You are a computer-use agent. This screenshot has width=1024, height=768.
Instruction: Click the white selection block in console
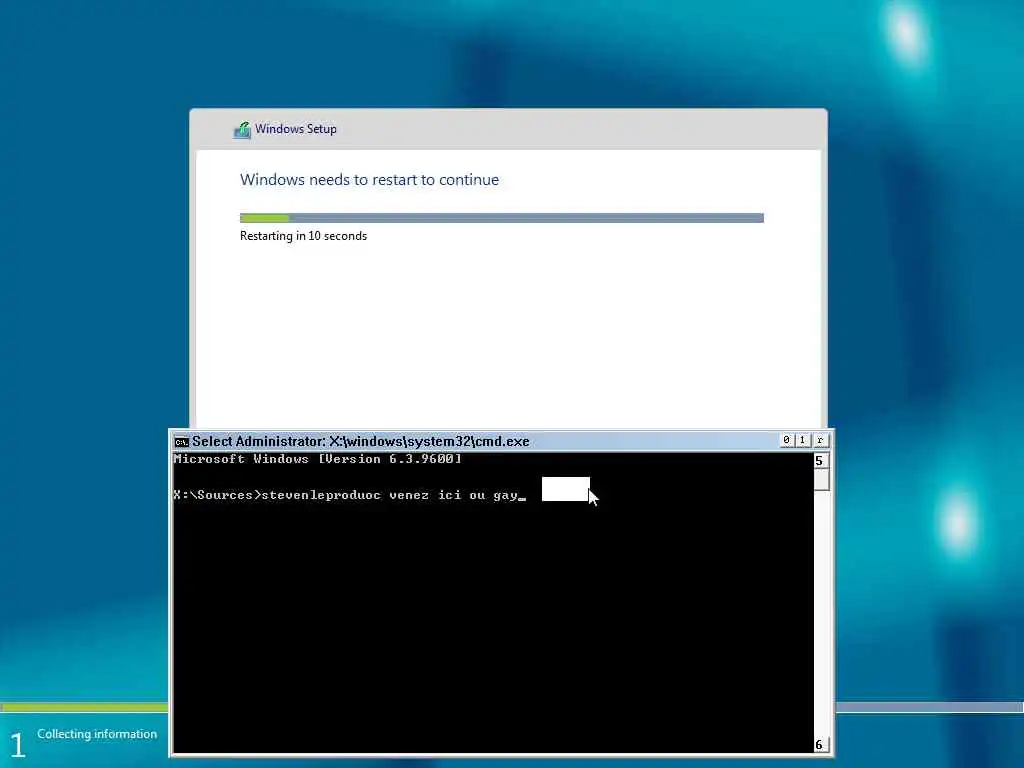pyautogui.click(x=566, y=489)
